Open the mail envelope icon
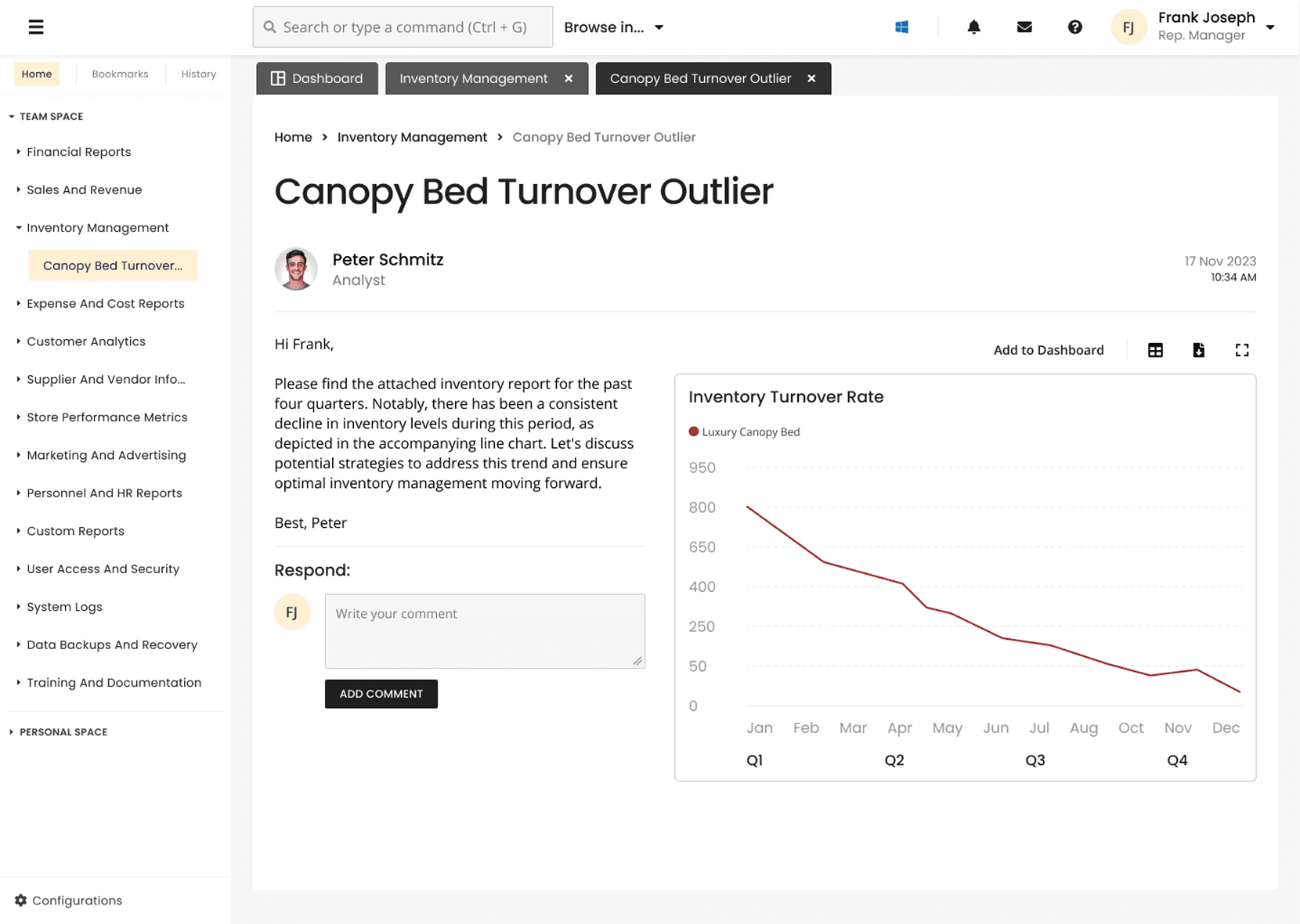The image size is (1300, 924). tap(1024, 27)
